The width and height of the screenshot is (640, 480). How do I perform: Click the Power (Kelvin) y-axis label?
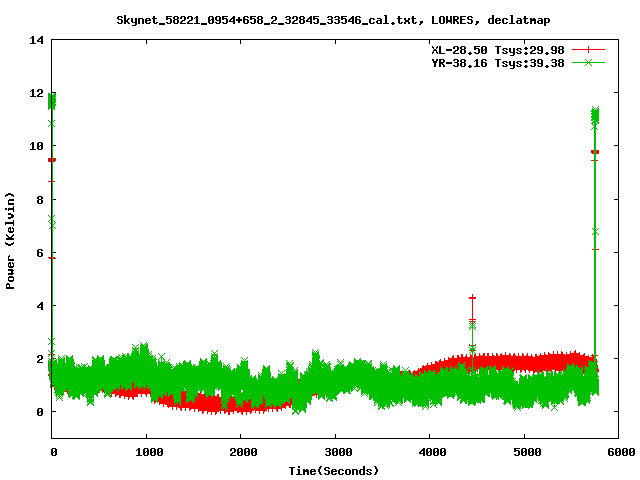click(10, 241)
